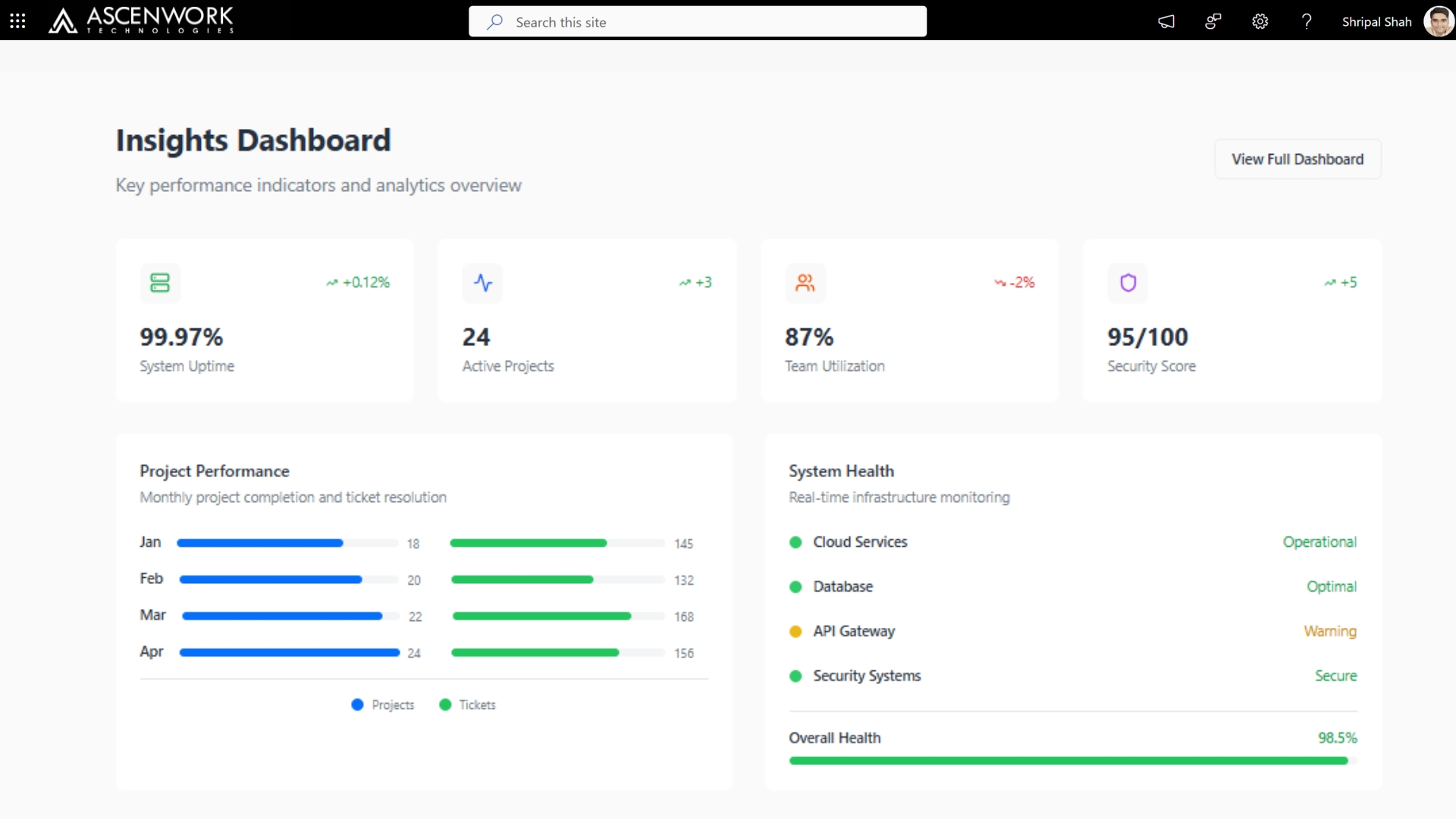Viewport: 1456px width, 819px height.
Task: Click the Ascenwork Technologies logo
Action: tap(141, 20)
